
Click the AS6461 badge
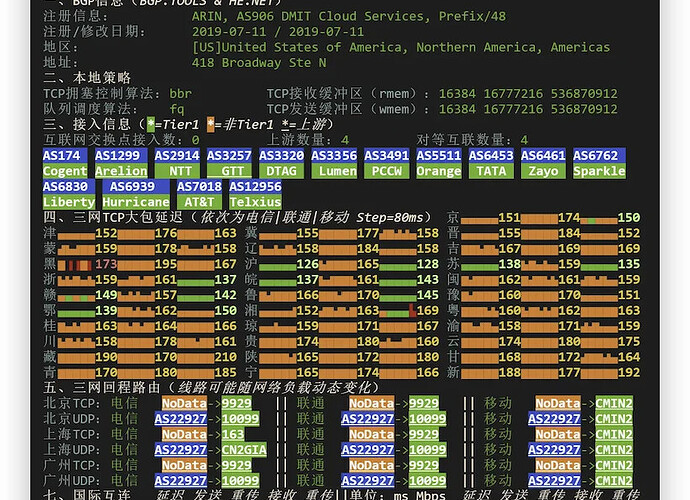coord(543,155)
